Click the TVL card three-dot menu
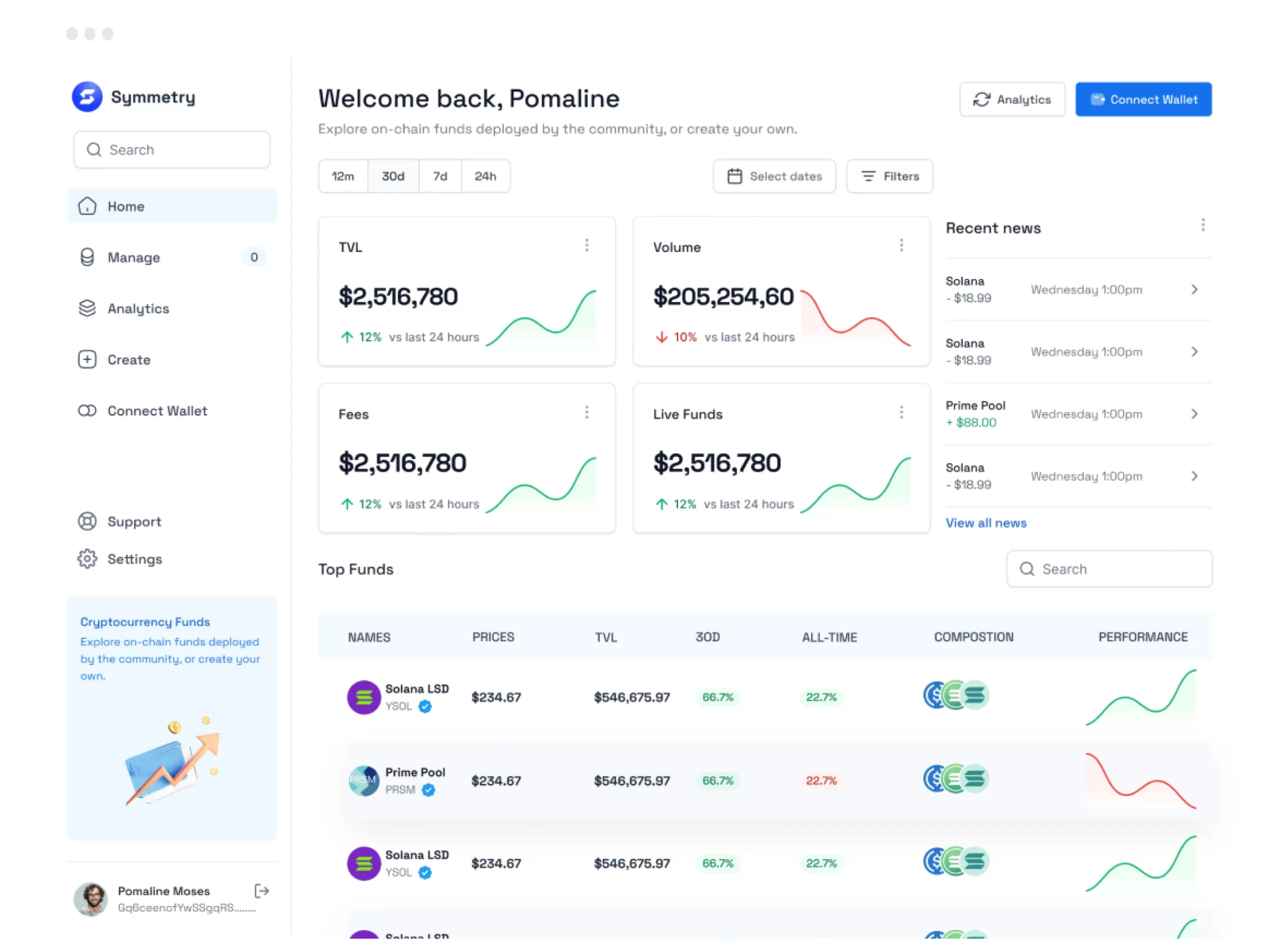This screenshot has height=952, width=1281. (x=587, y=246)
